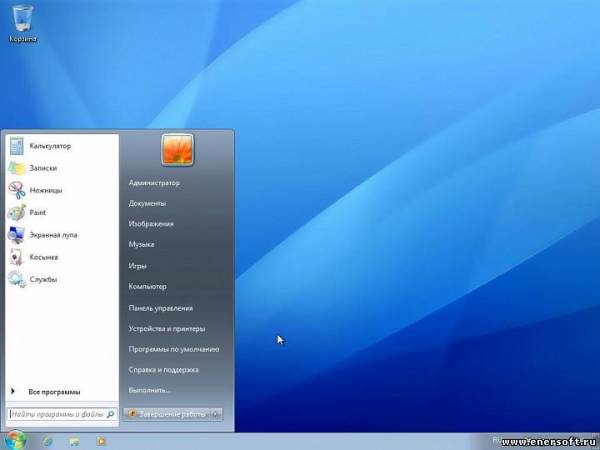Click the user account flower picture
The height and width of the screenshot is (450, 600).
[x=177, y=150]
